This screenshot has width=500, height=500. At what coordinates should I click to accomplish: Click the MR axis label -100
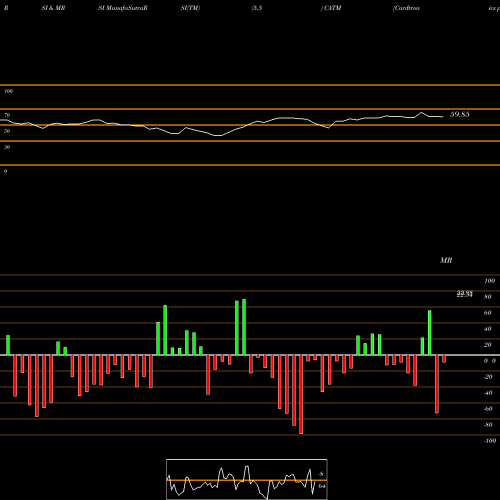click(x=490, y=441)
